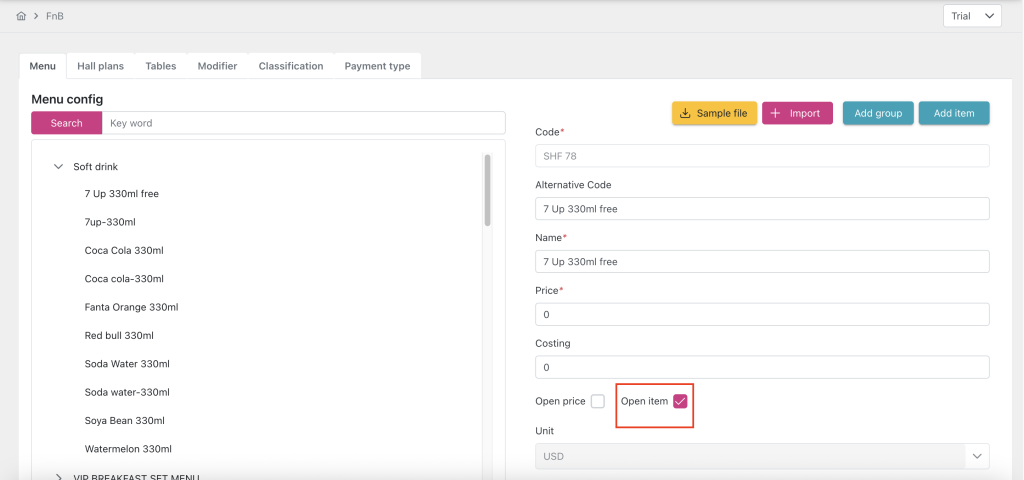Select Red bull 330ml in menu list
Screen dimensions: 1024x480
(x=119, y=336)
